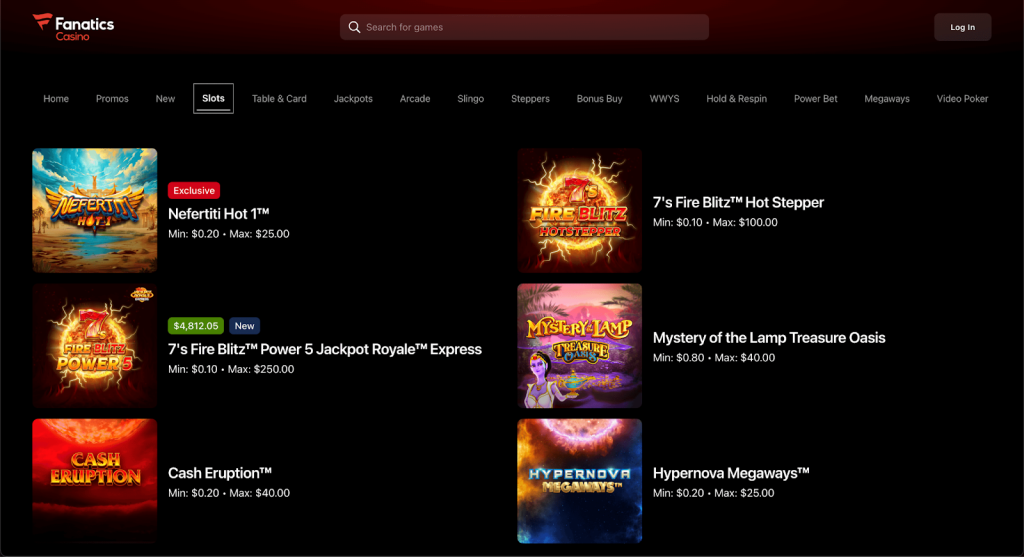Screen dimensions: 1024x557
Task: Switch to the Jackpots tab
Action: point(353,99)
